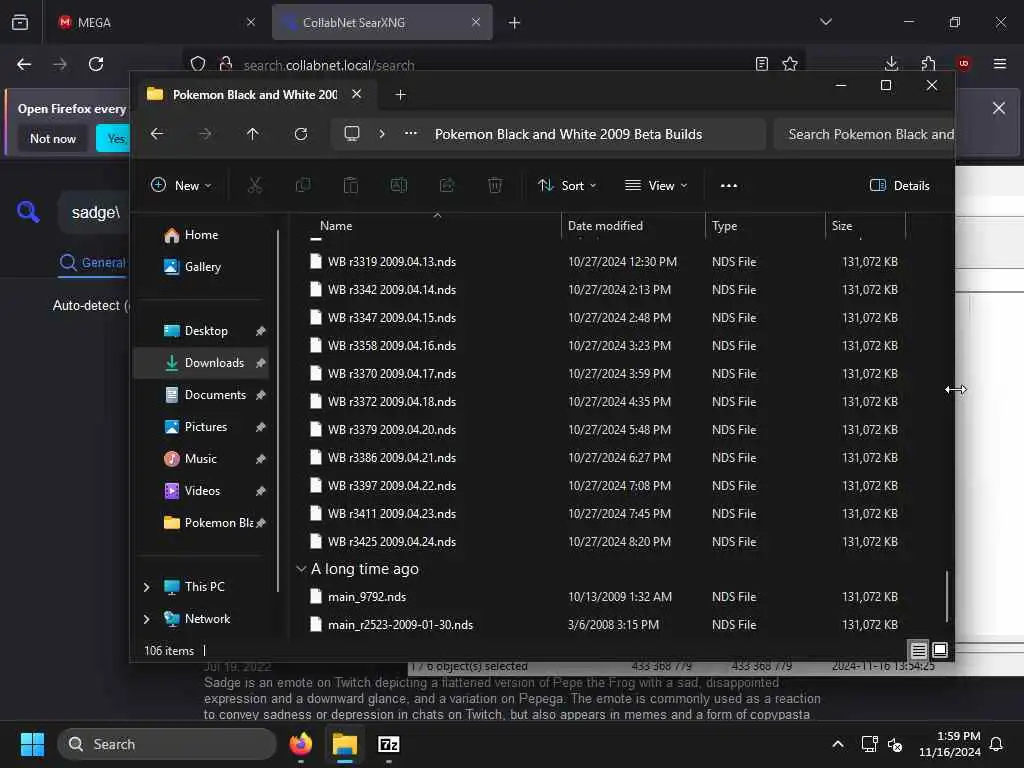
Task: Open Home in navigation pane
Action: click(x=200, y=234)
